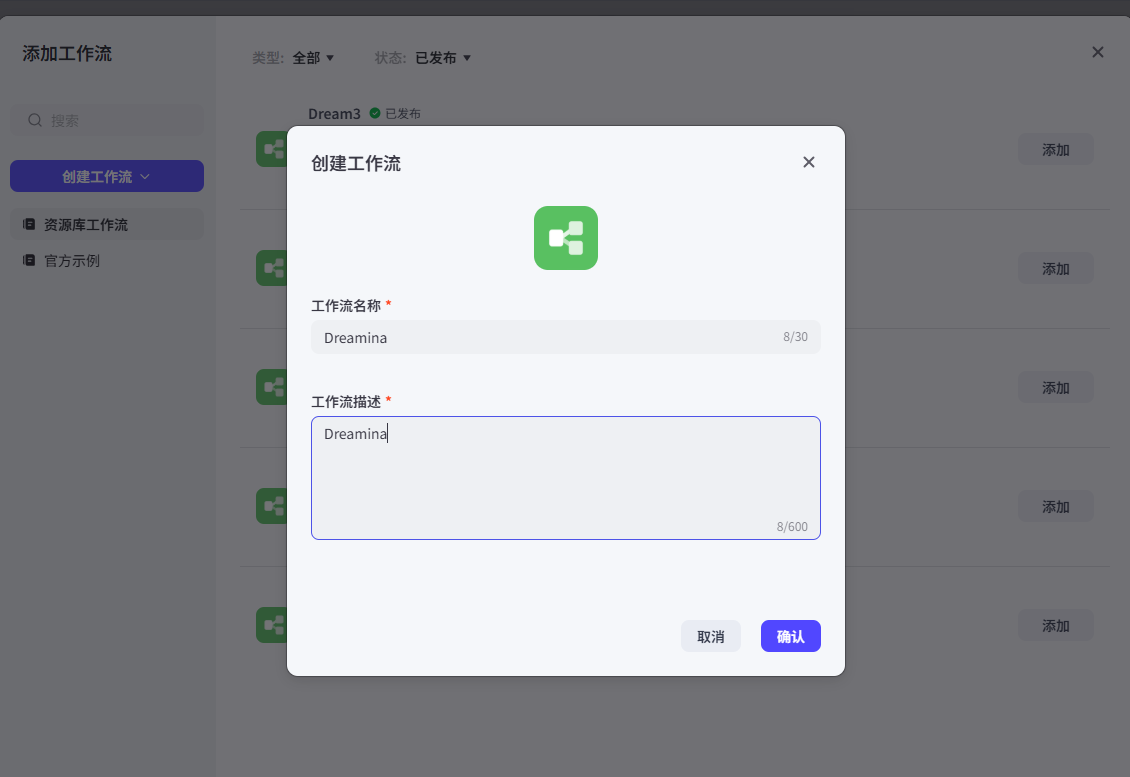Click the 取消 button
1130x777 pixels.
711,636
